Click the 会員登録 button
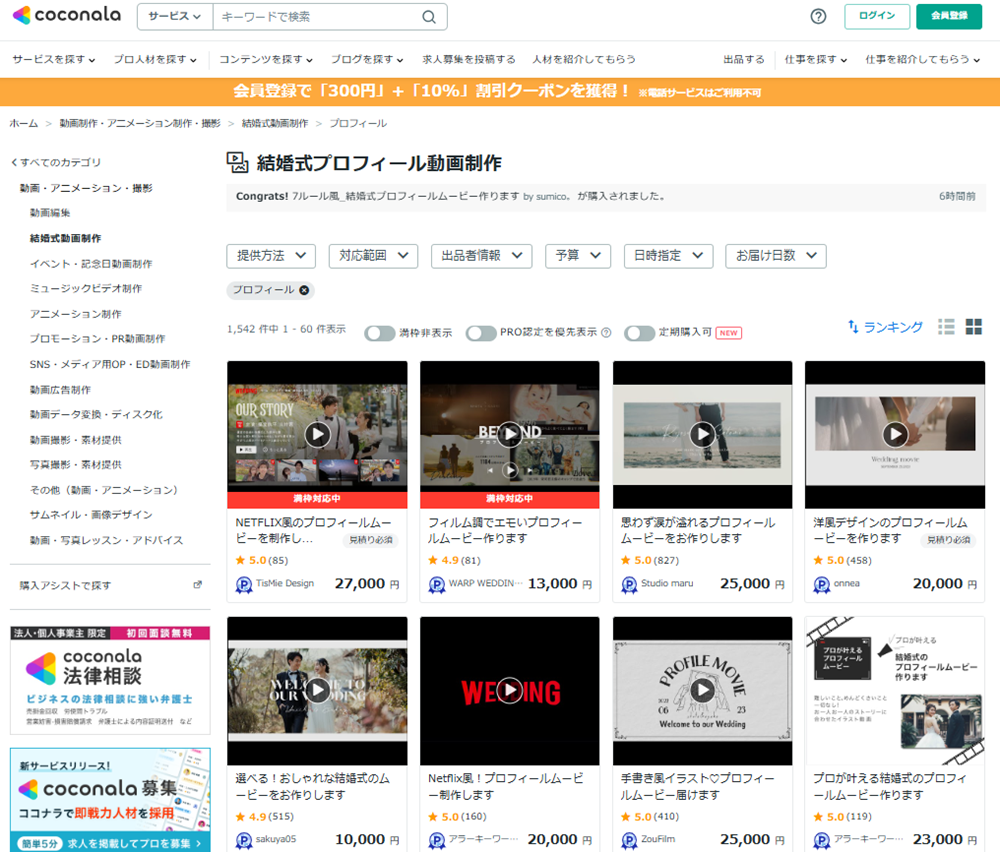 coord(949,16)
